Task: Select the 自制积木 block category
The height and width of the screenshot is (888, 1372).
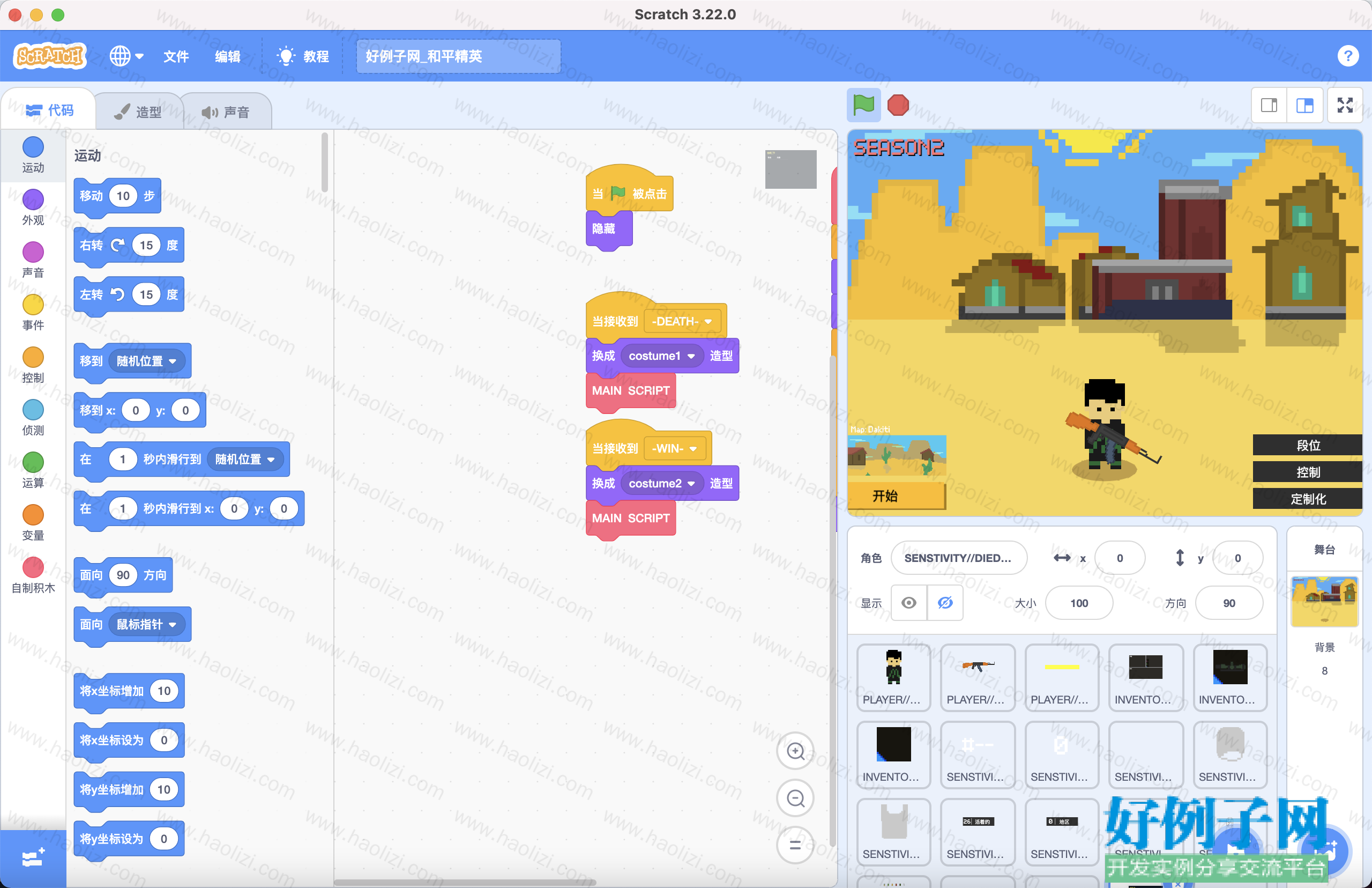Action: click(33, 574)
